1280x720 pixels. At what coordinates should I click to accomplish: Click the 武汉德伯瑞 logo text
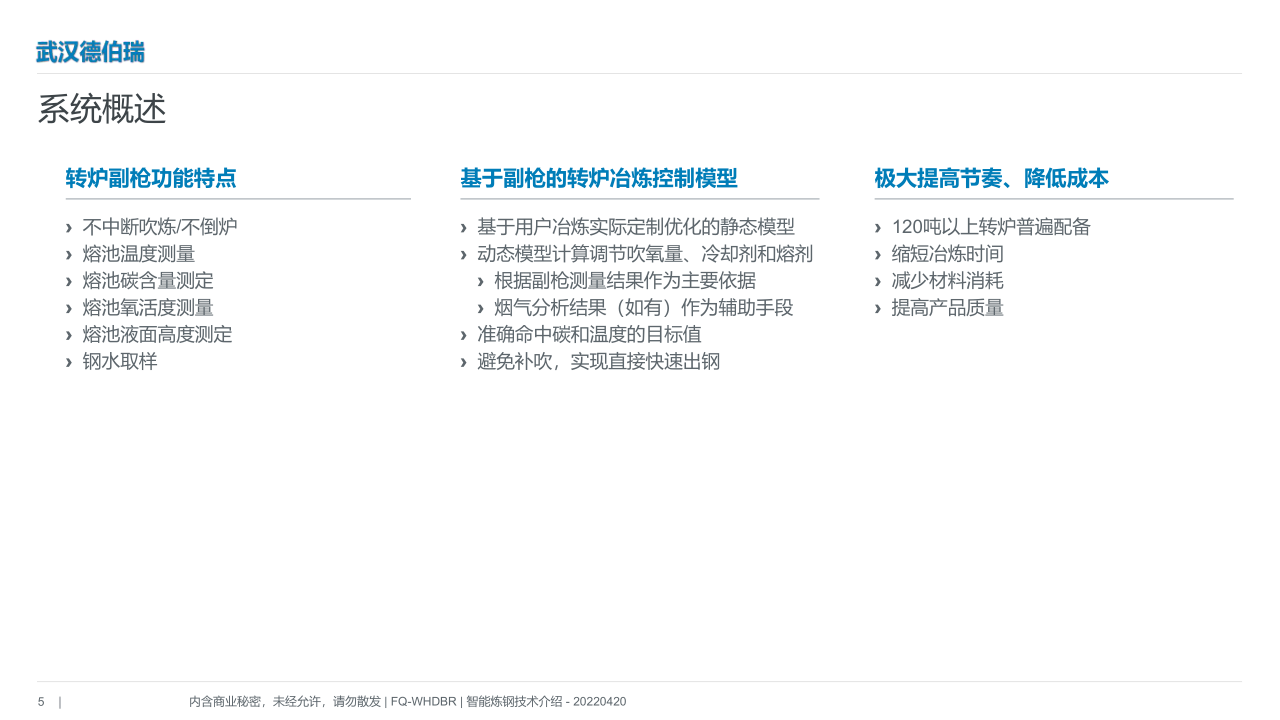pyautogui.click(x=90, y=52)
